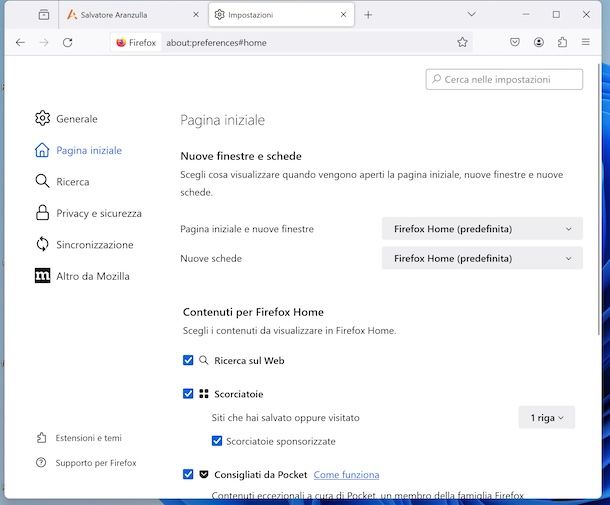Open the Firefox account icon
This screenshot has height=505, width=610.
click(538, 42)
